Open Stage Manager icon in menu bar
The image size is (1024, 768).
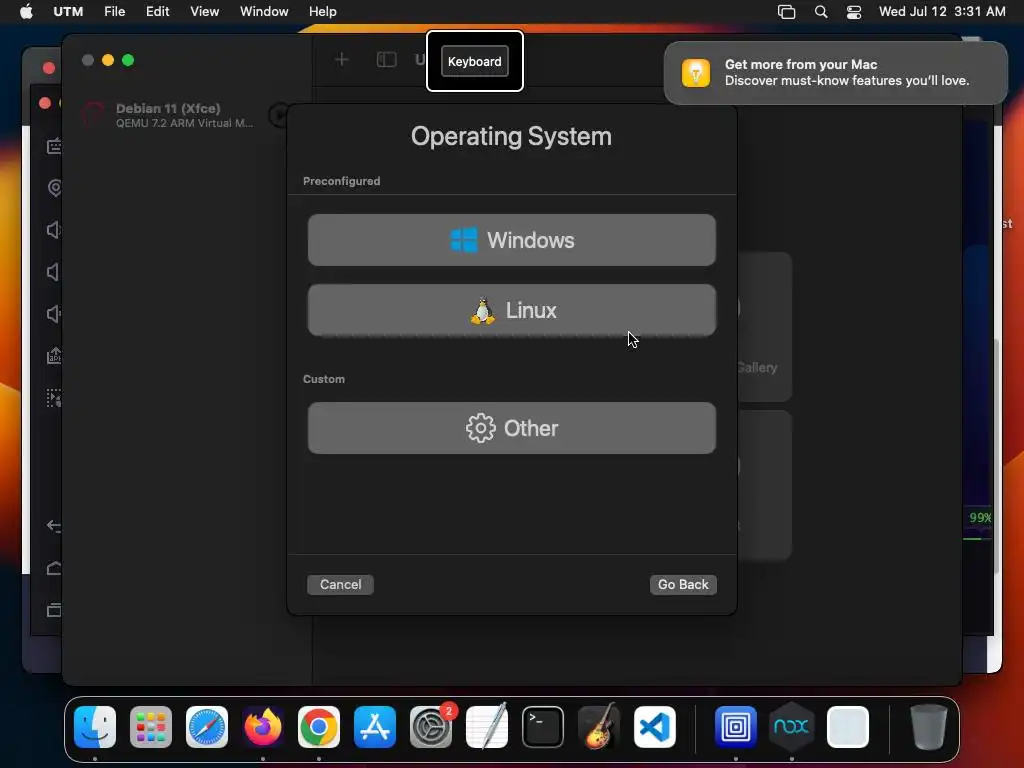click(786, 12)
